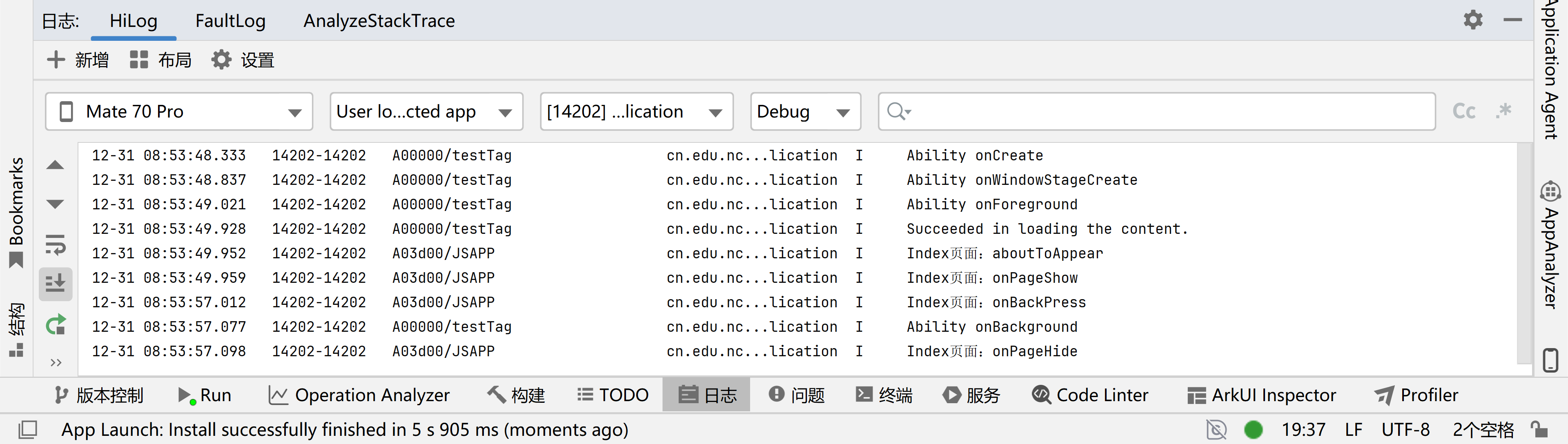
Task: Open Mate 70 Pro device dropdown
Action: (179, 111)
